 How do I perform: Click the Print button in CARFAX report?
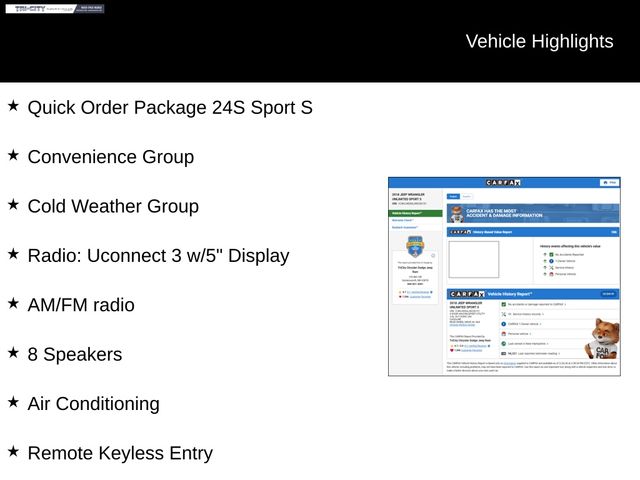(609, 182)
